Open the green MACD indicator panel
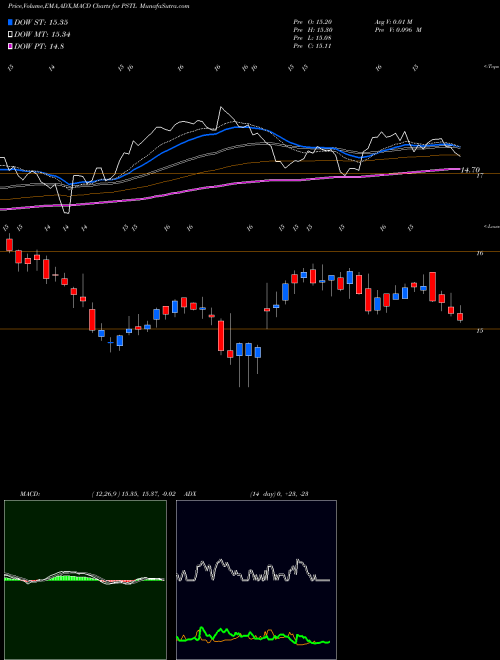 85,580
